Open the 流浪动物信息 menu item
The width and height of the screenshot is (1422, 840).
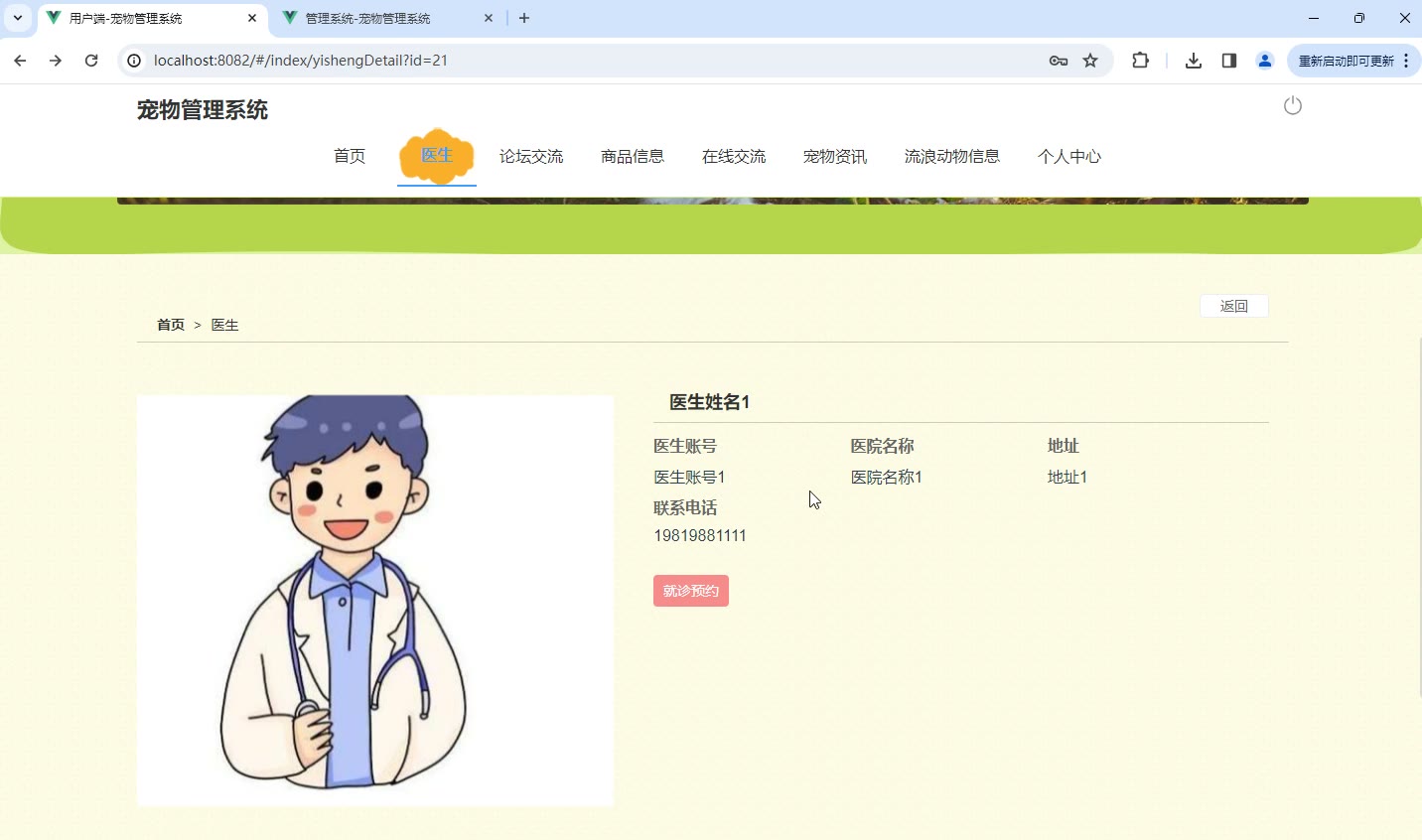[x=952, y=156]
